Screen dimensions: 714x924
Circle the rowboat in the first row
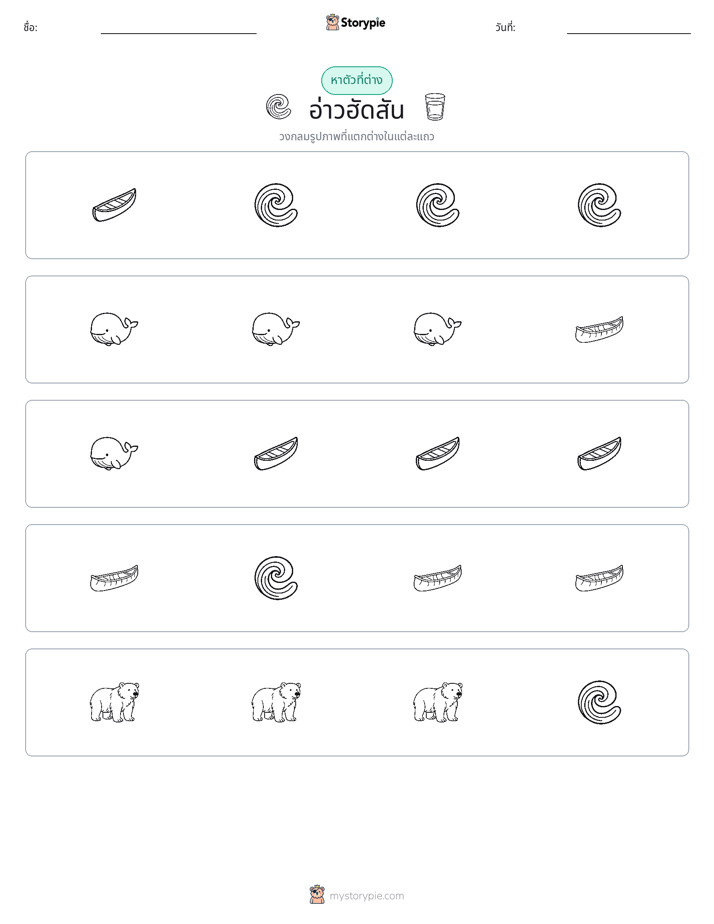(114, 205)
